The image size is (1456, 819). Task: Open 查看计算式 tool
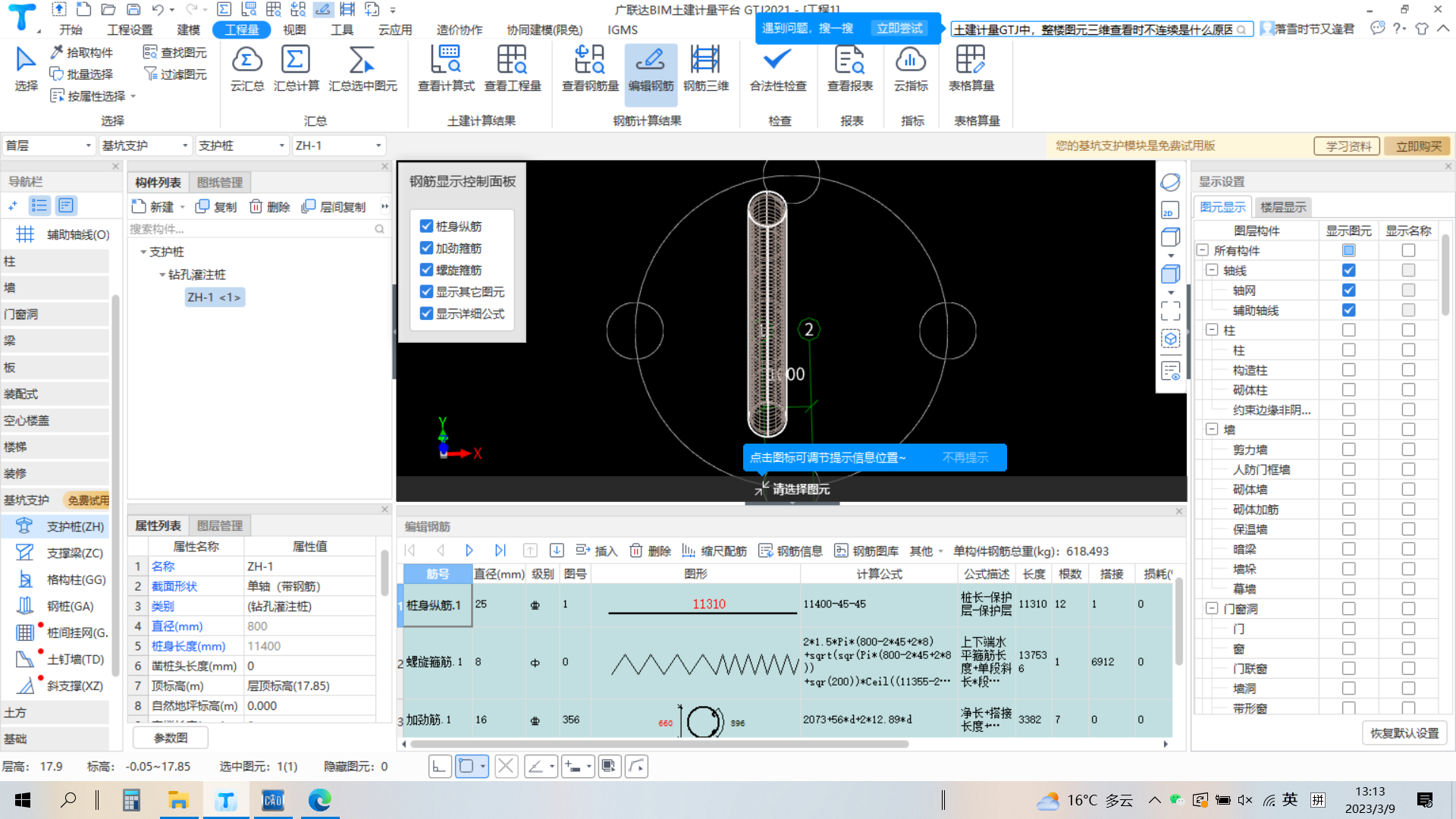click(x=446, y=68)
